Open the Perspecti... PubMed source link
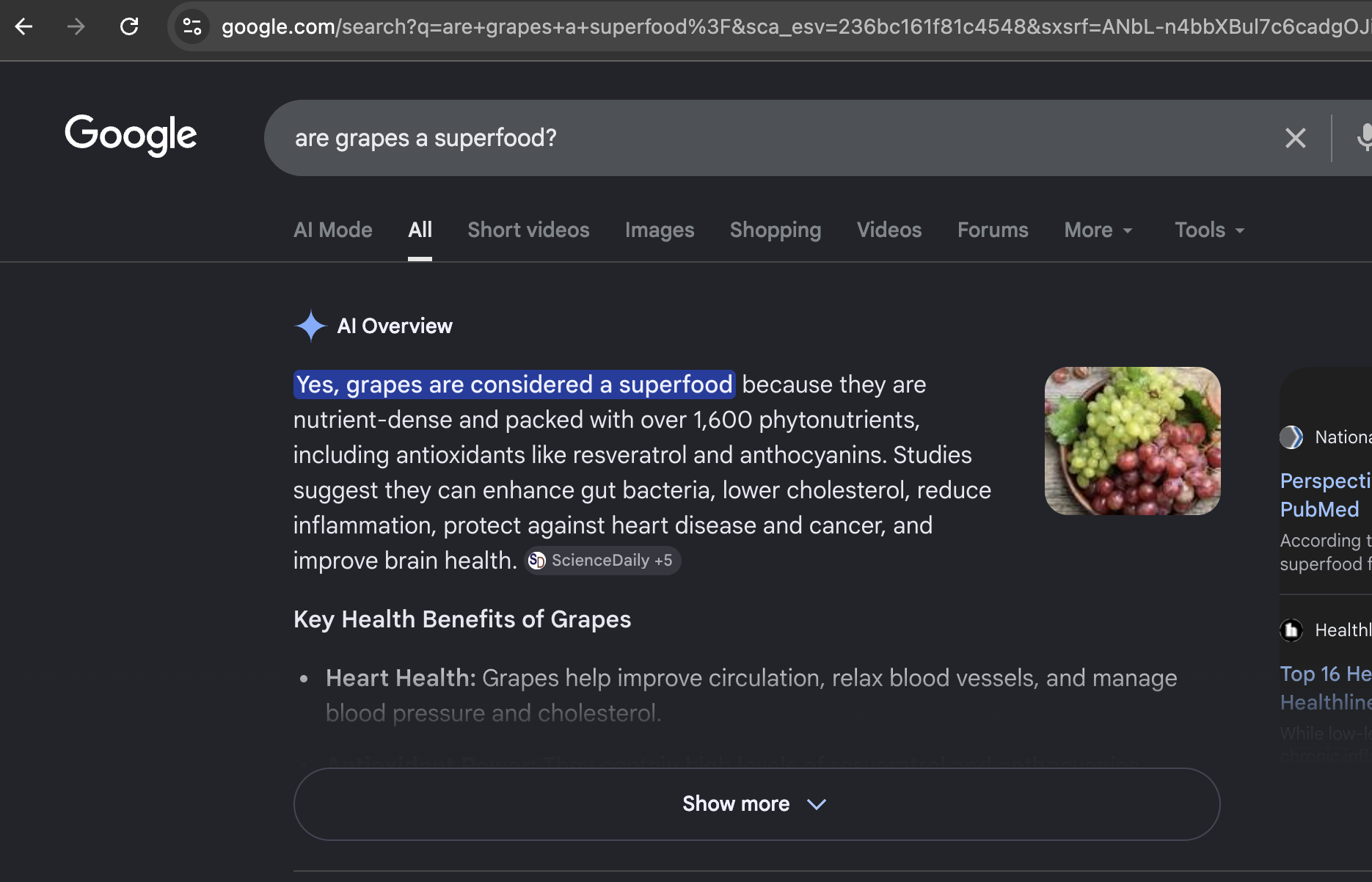 click(x=1326, y=495)
